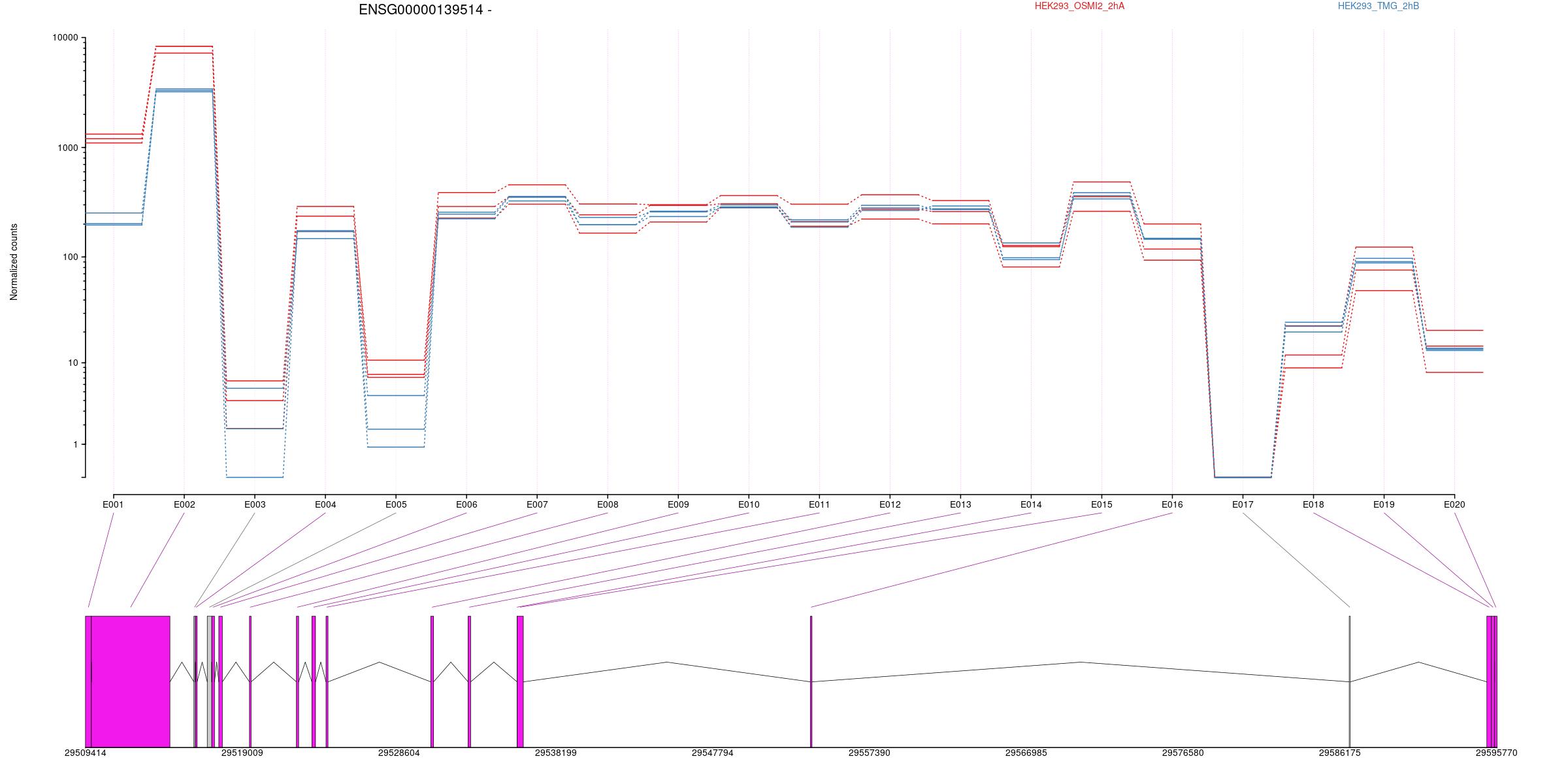Click the E004 exon label

325,504
